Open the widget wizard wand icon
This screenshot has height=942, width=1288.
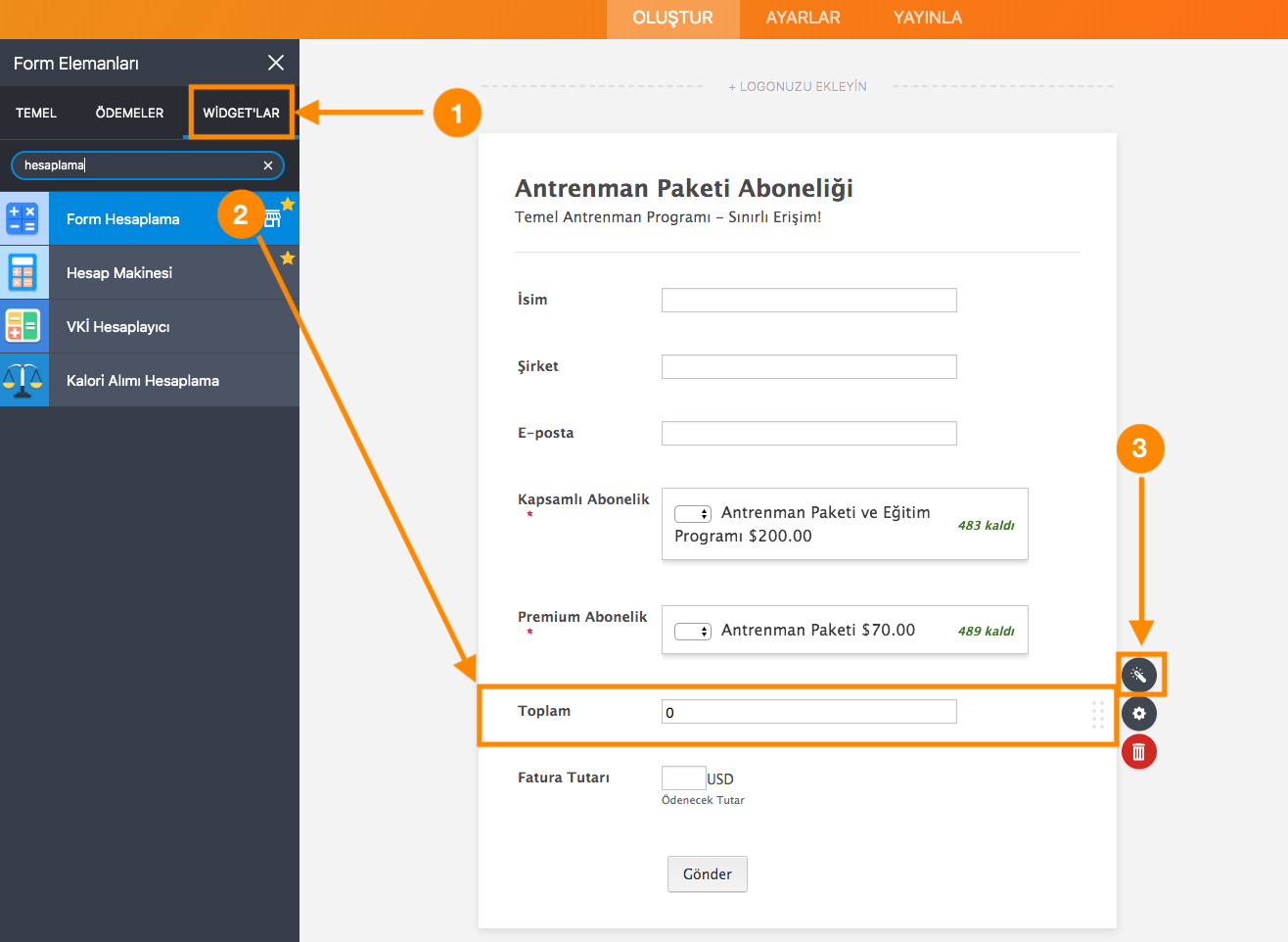1139,675
